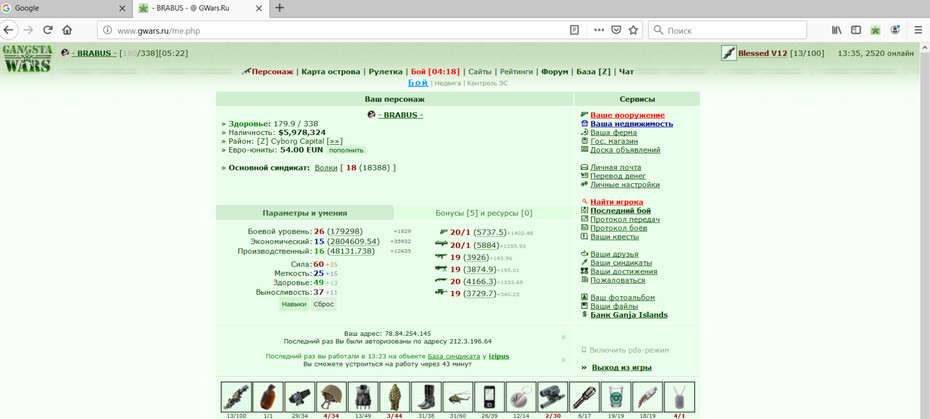Open the mobile phone item 26/39
The height and width of the screenshot is (419, 930).
coord(489,396)
